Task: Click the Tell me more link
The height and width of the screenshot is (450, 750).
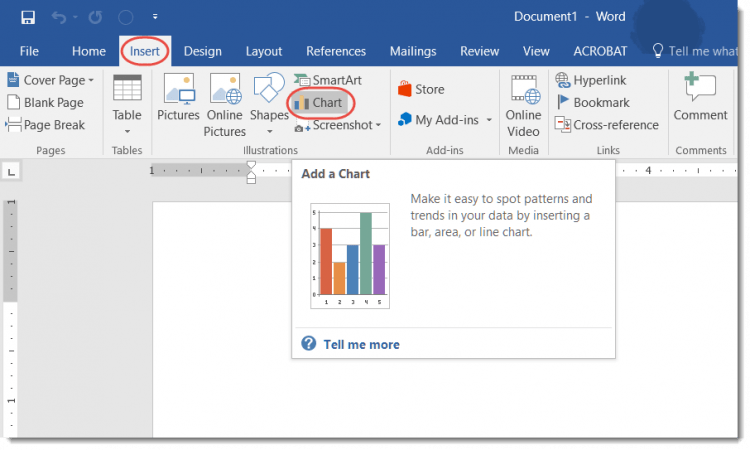Action: click(x=361, y=344)
